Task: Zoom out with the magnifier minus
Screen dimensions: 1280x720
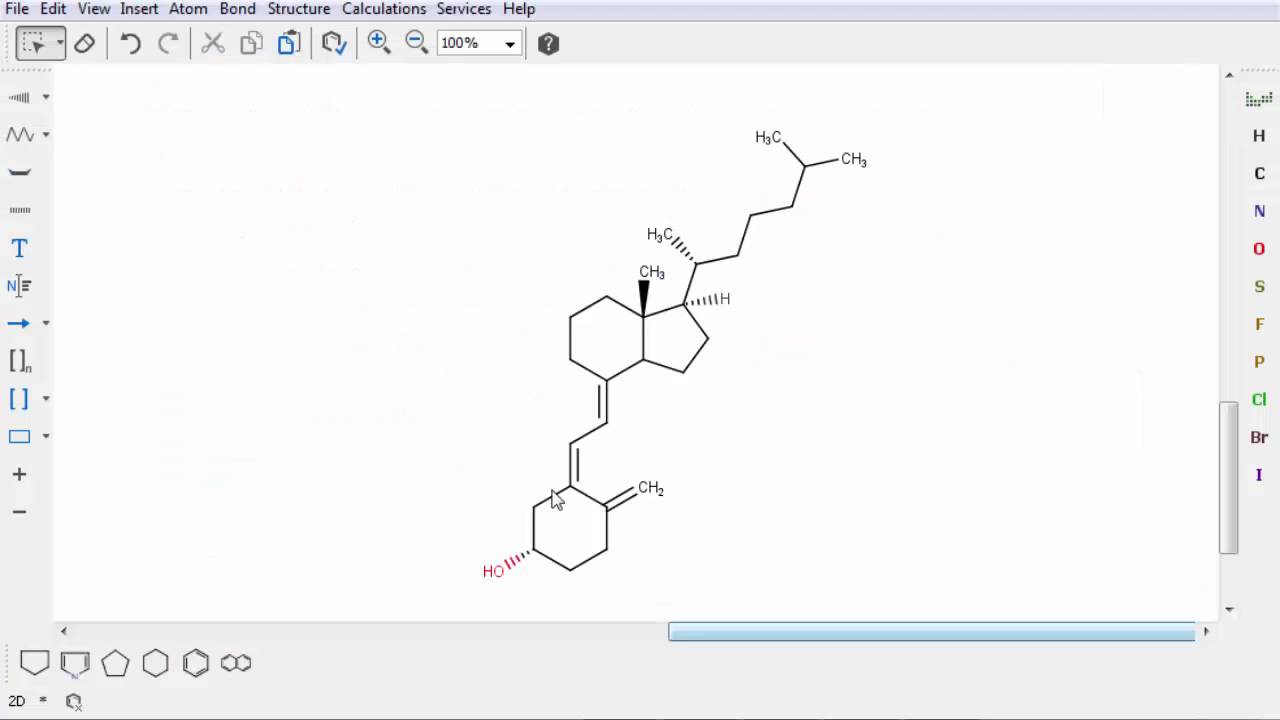Action: tap(416, 42)
